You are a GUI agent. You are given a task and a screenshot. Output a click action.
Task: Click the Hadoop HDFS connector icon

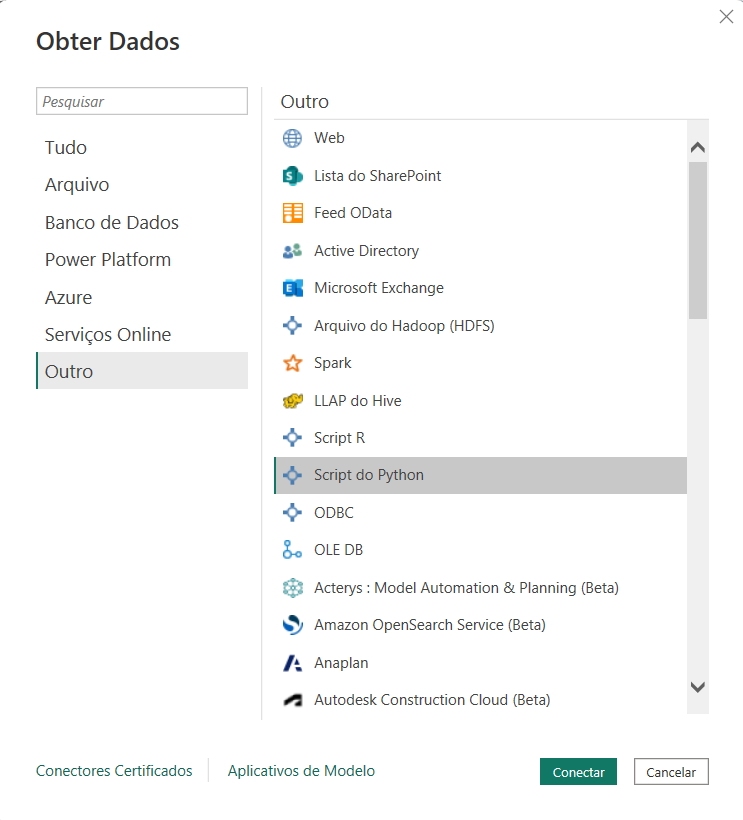coord(292,326)
